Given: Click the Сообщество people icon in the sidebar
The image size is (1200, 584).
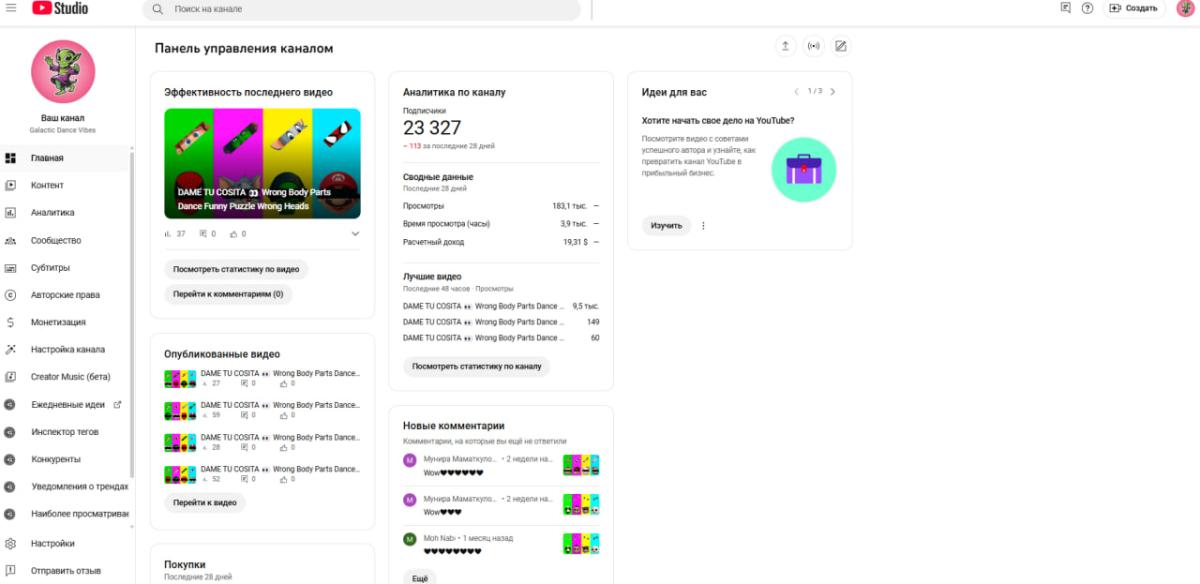Looking at the screenshot, I should pos(10,240).
